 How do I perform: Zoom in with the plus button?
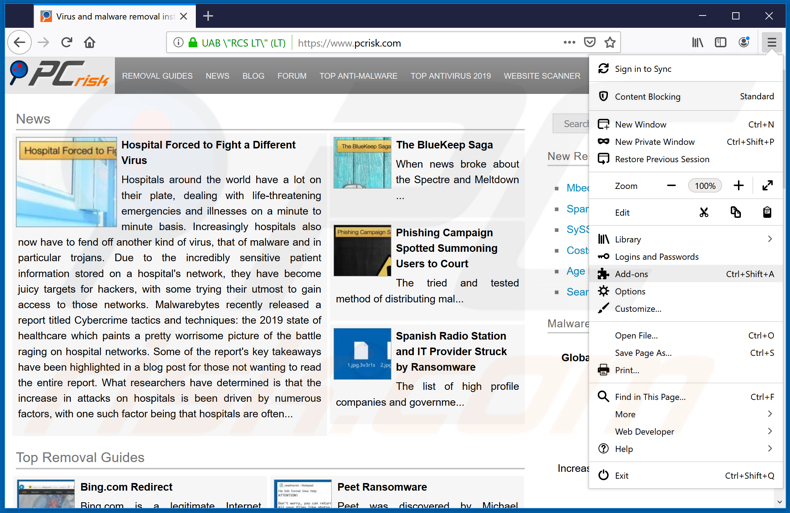click(739, 186)
